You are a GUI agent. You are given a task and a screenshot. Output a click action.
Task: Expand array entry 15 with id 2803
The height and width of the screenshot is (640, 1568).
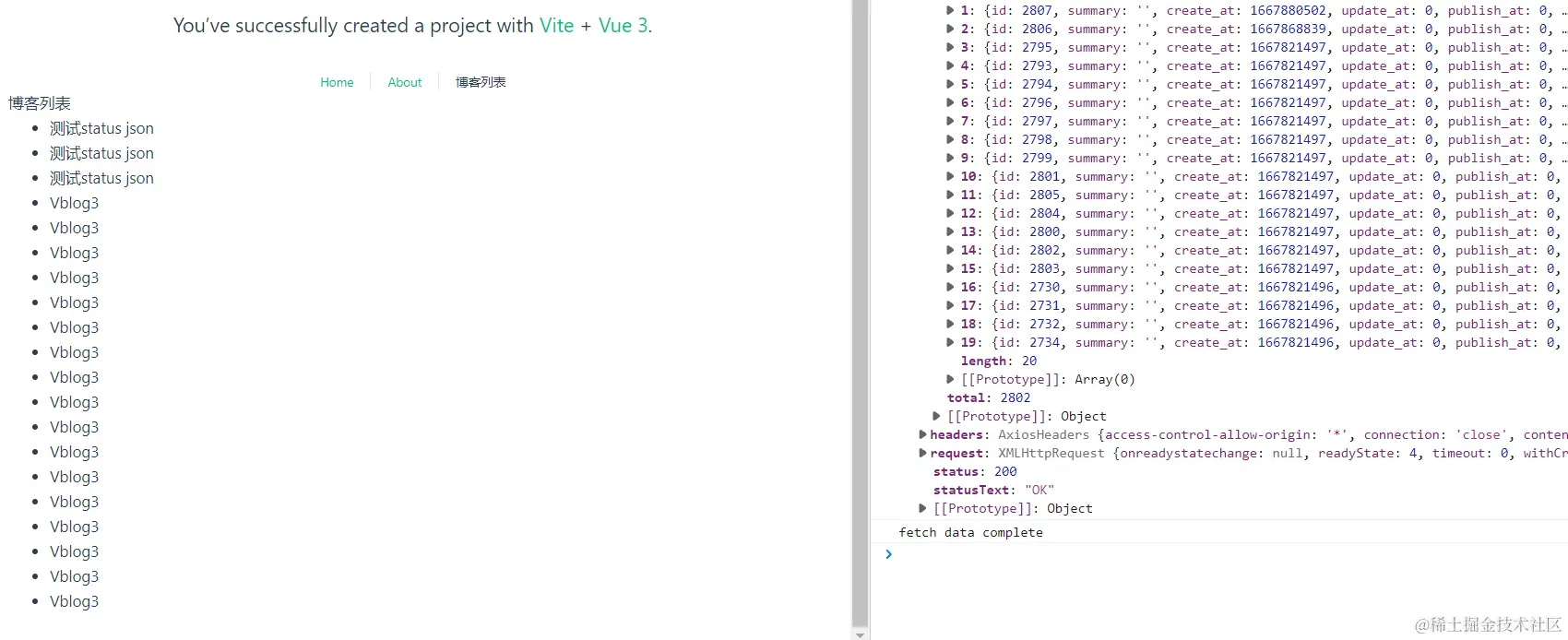pos(951,268)
